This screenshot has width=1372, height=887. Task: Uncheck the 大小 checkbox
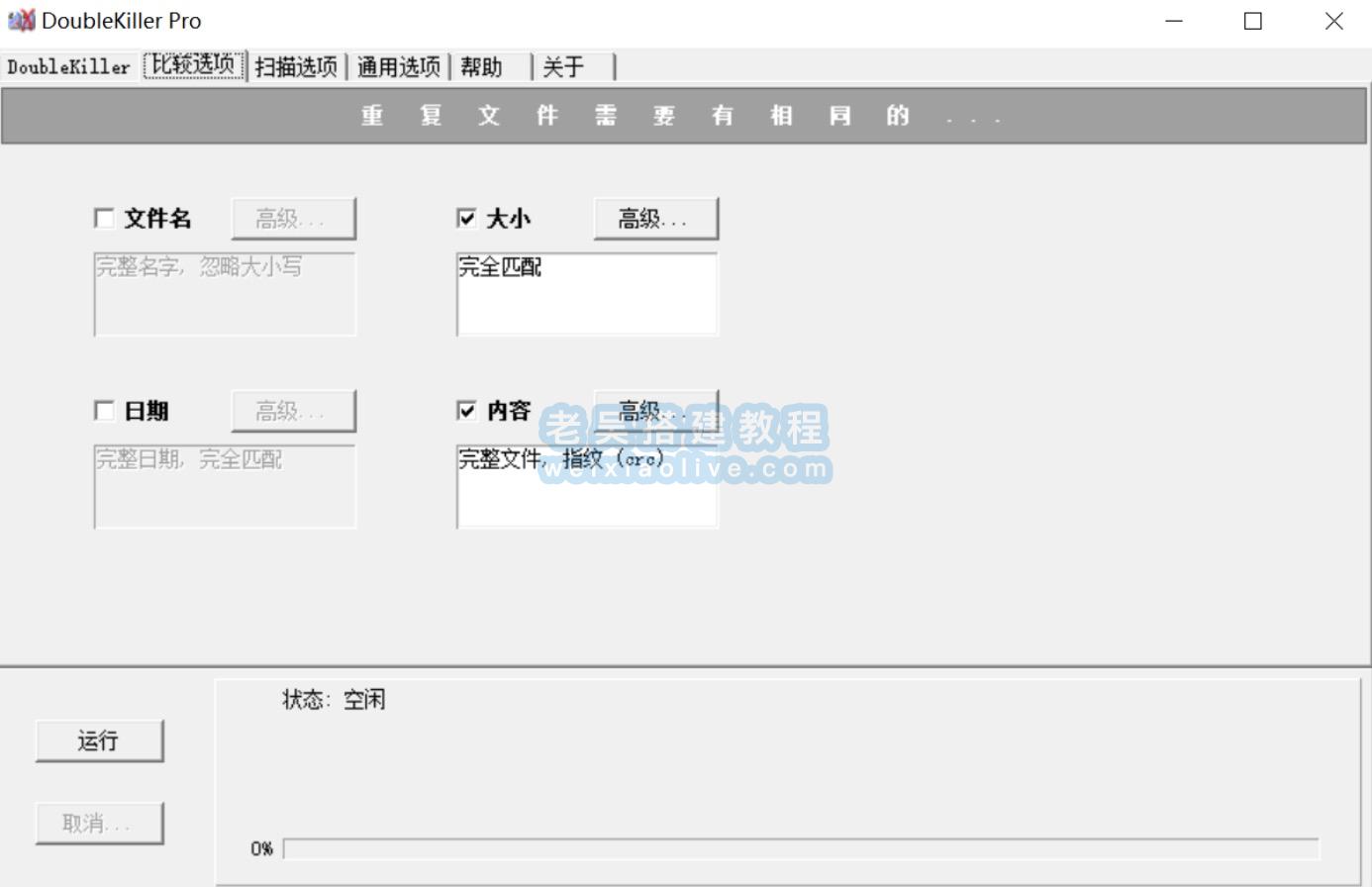(x=466, y=219)
